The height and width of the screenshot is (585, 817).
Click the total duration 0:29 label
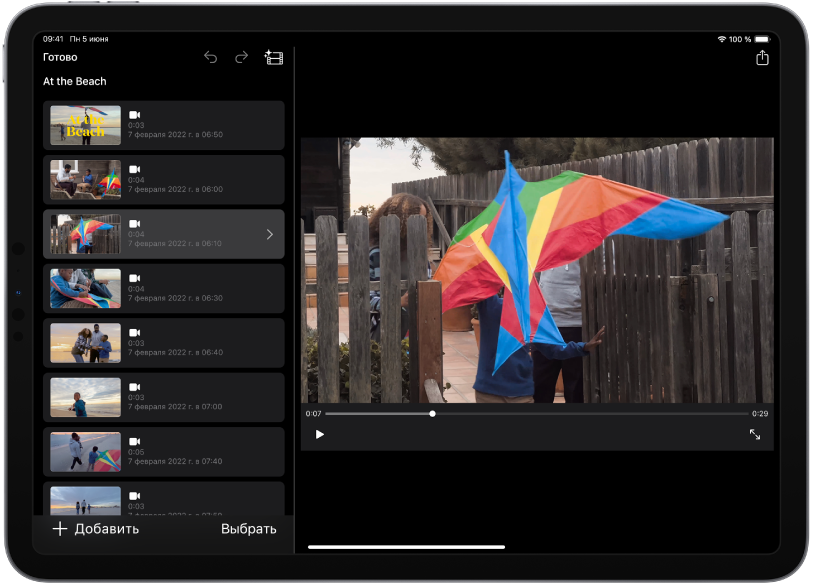click(760, 414)
